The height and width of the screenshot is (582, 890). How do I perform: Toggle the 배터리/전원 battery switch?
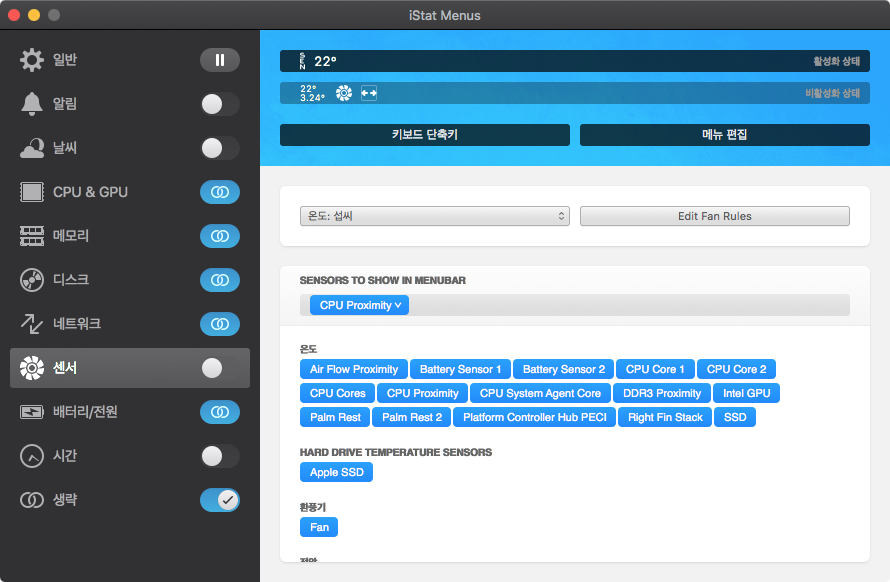220,412
